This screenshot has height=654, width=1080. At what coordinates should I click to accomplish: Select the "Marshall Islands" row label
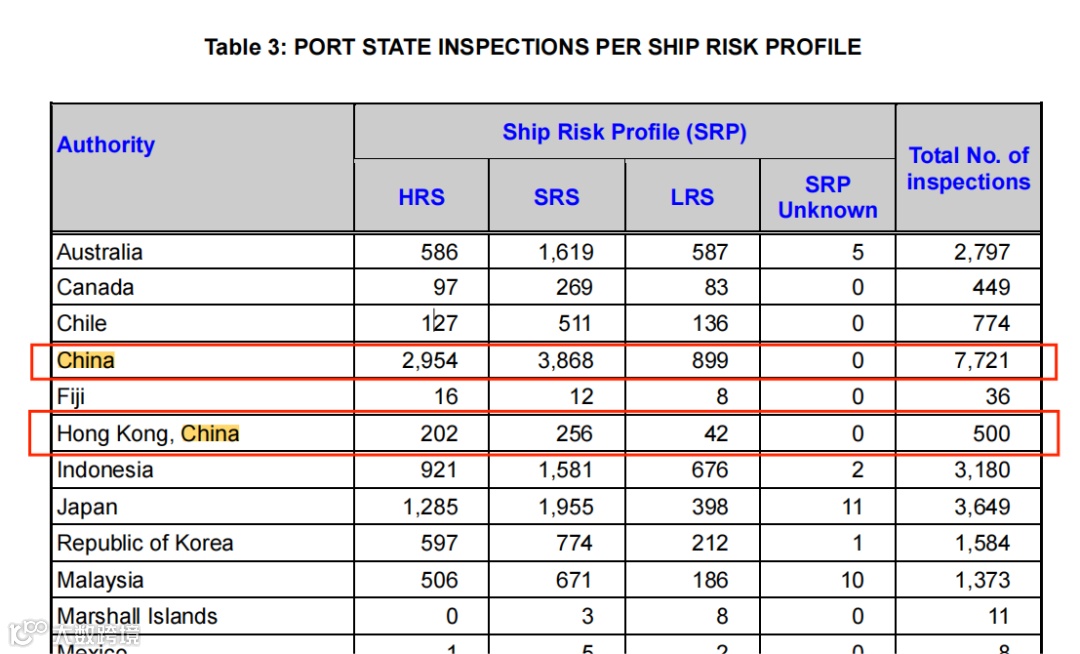[137, 616]
